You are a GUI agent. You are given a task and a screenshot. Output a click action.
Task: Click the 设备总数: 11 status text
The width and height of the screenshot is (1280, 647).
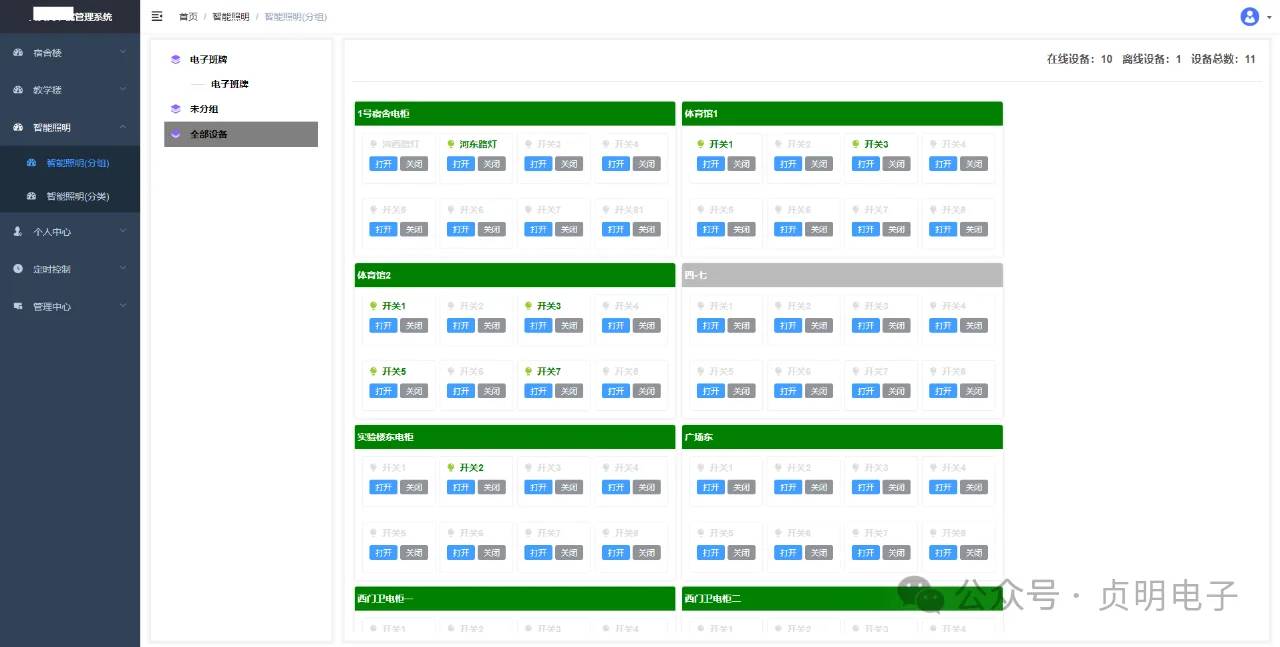click(1223, 59)
